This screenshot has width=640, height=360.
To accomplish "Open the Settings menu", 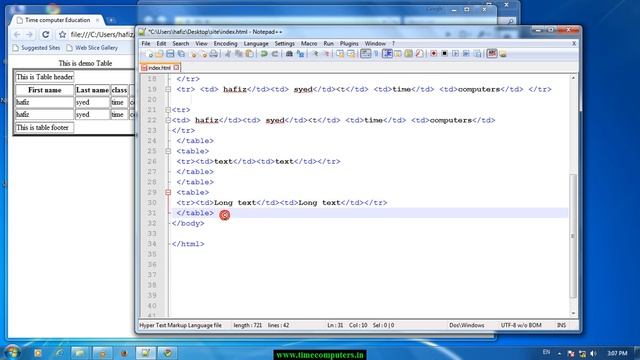I will pyautogui.click(x=284, y=43).
